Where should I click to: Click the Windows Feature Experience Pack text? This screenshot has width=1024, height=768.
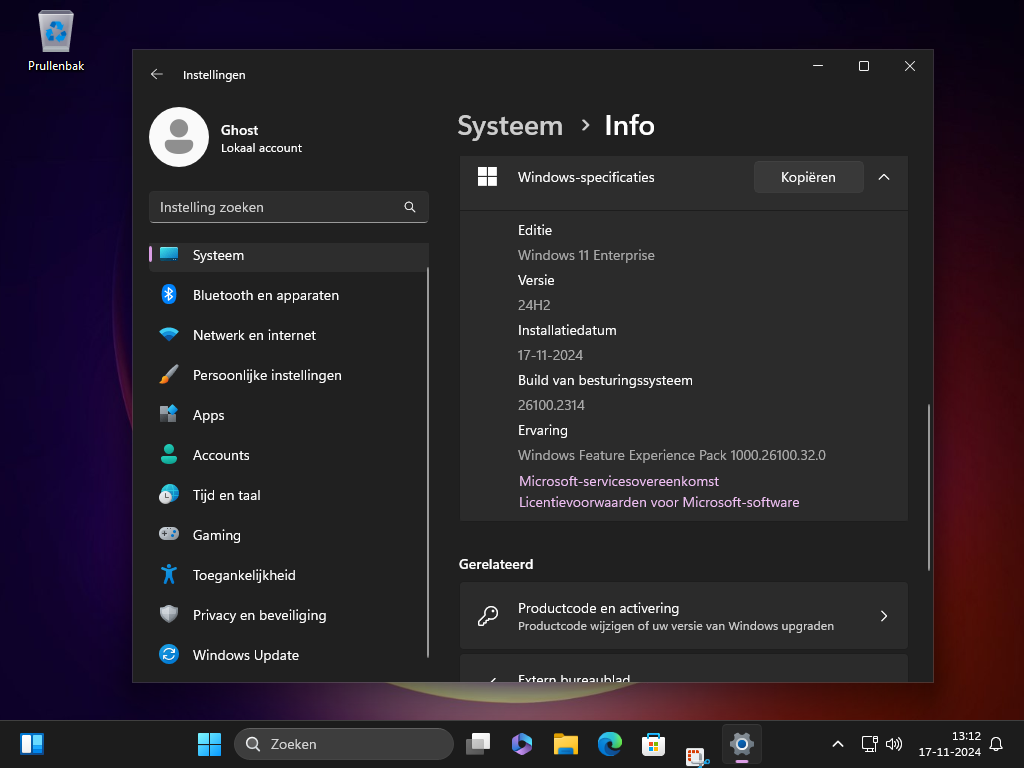[671, 455]
